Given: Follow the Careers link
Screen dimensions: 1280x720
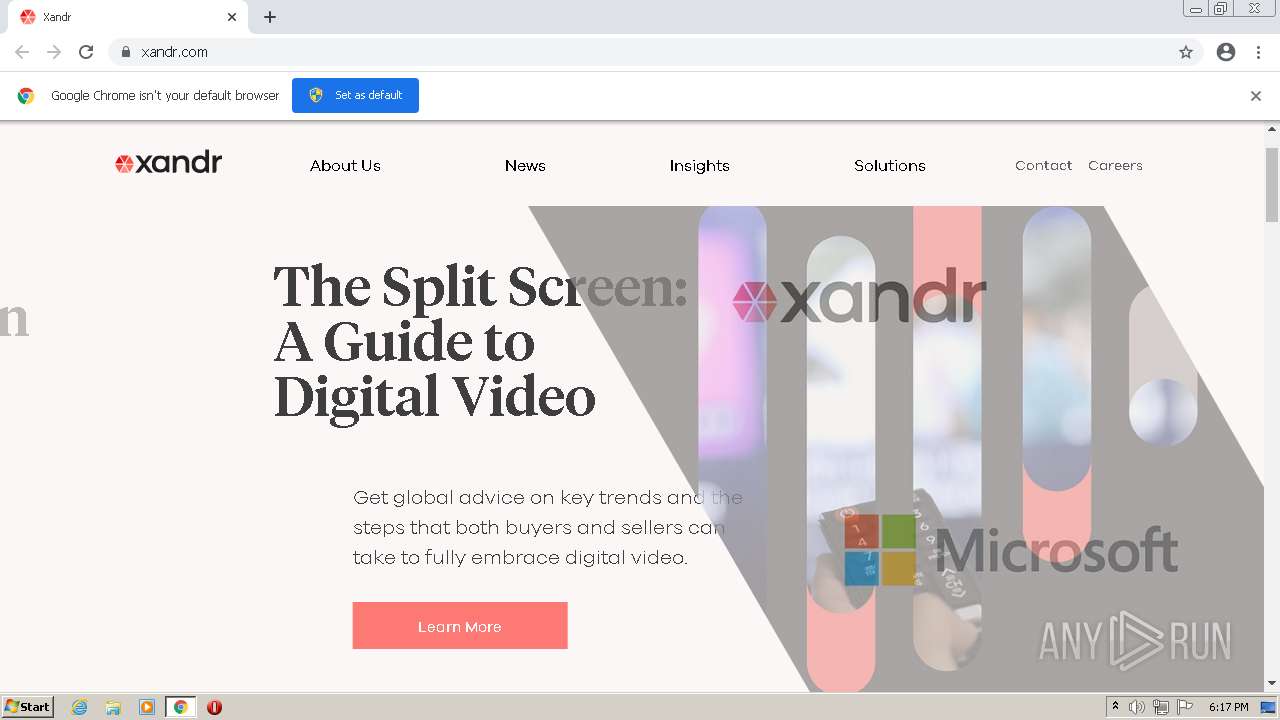Looking at the screenshot, I should [x=1115, y=165].
